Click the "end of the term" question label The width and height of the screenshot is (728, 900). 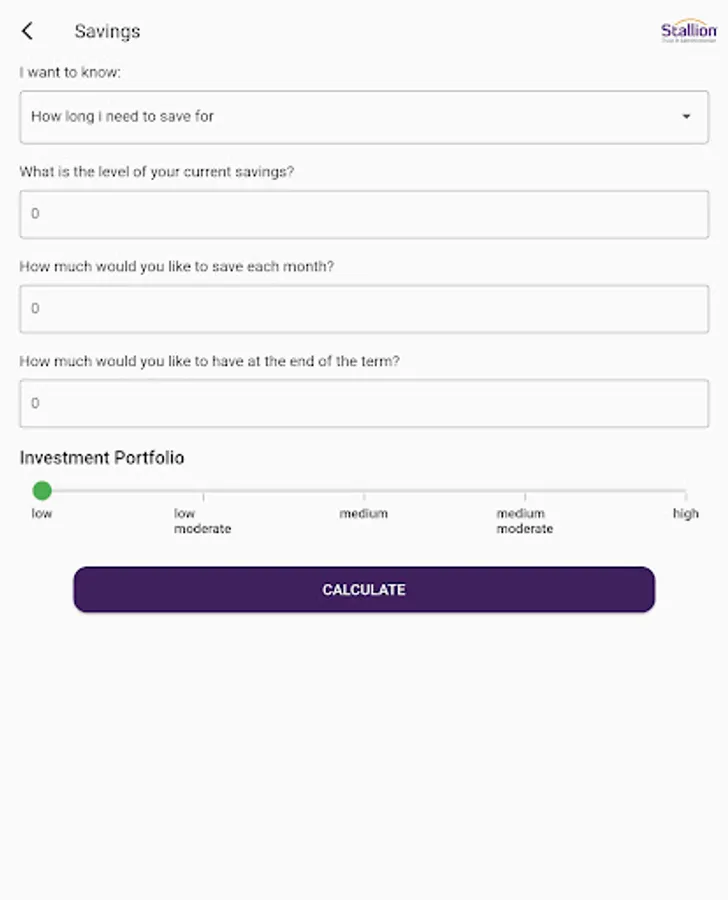point(209,362)
